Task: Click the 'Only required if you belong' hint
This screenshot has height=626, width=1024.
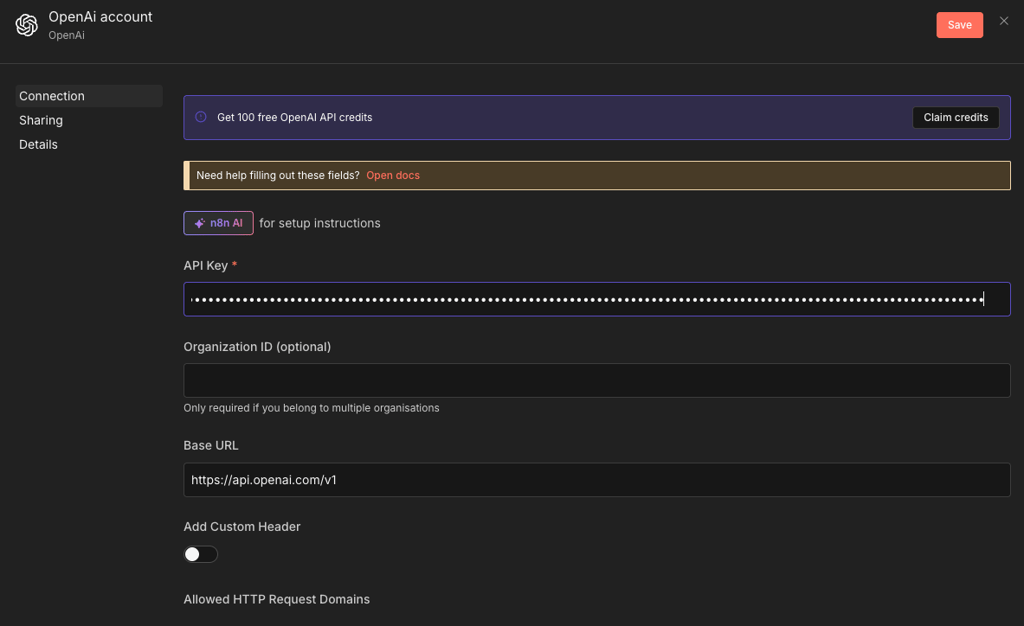Action: (312, 408)
